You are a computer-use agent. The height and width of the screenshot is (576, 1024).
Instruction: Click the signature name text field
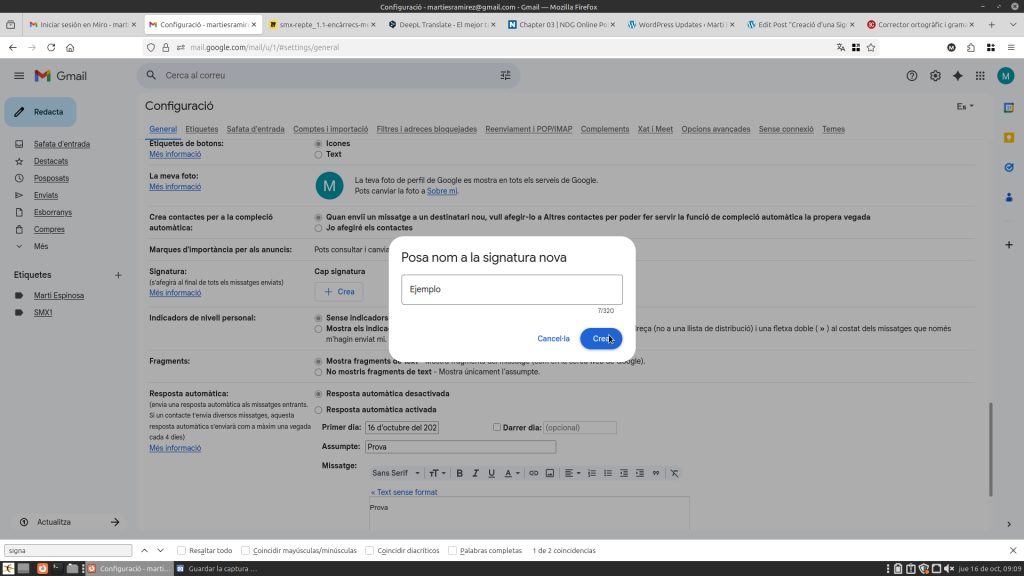coord(511,289)
